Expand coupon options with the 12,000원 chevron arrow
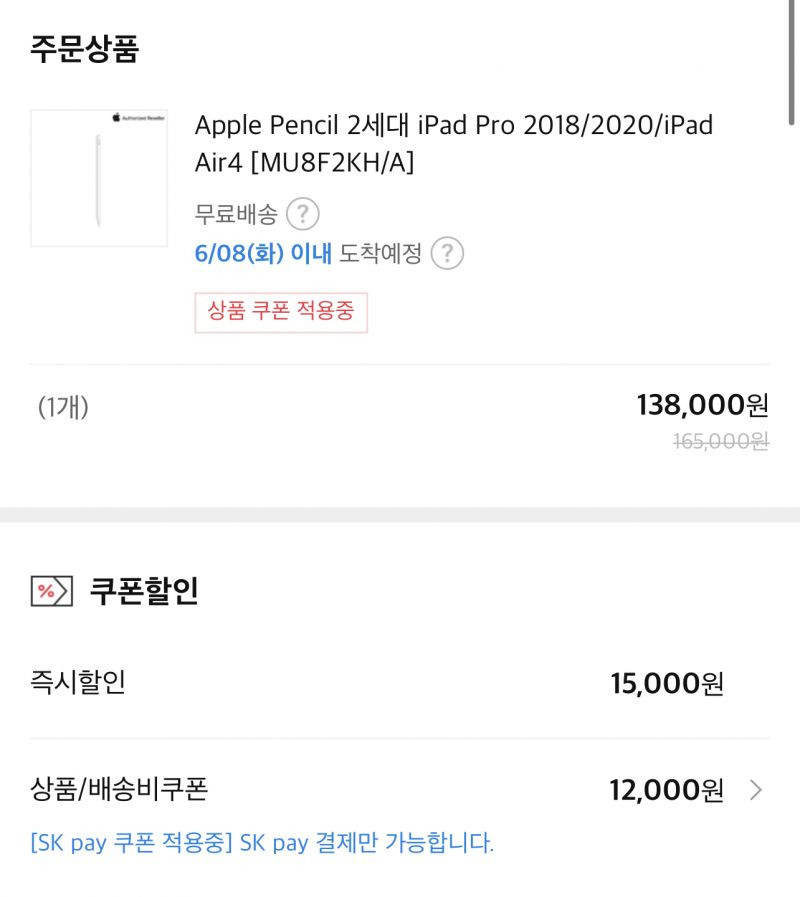Viewport: 800px width, 897px height. [756, 790]
